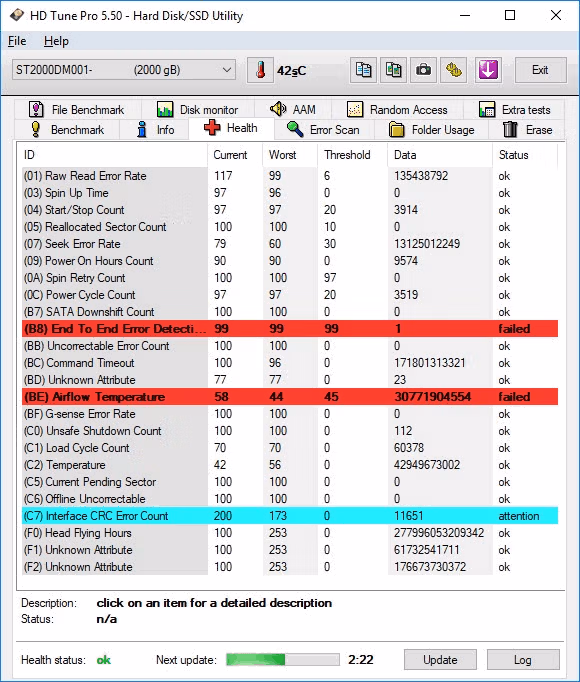
Task: Select (C5) Current Pending Sector row
Action: (x=290, y=481)
